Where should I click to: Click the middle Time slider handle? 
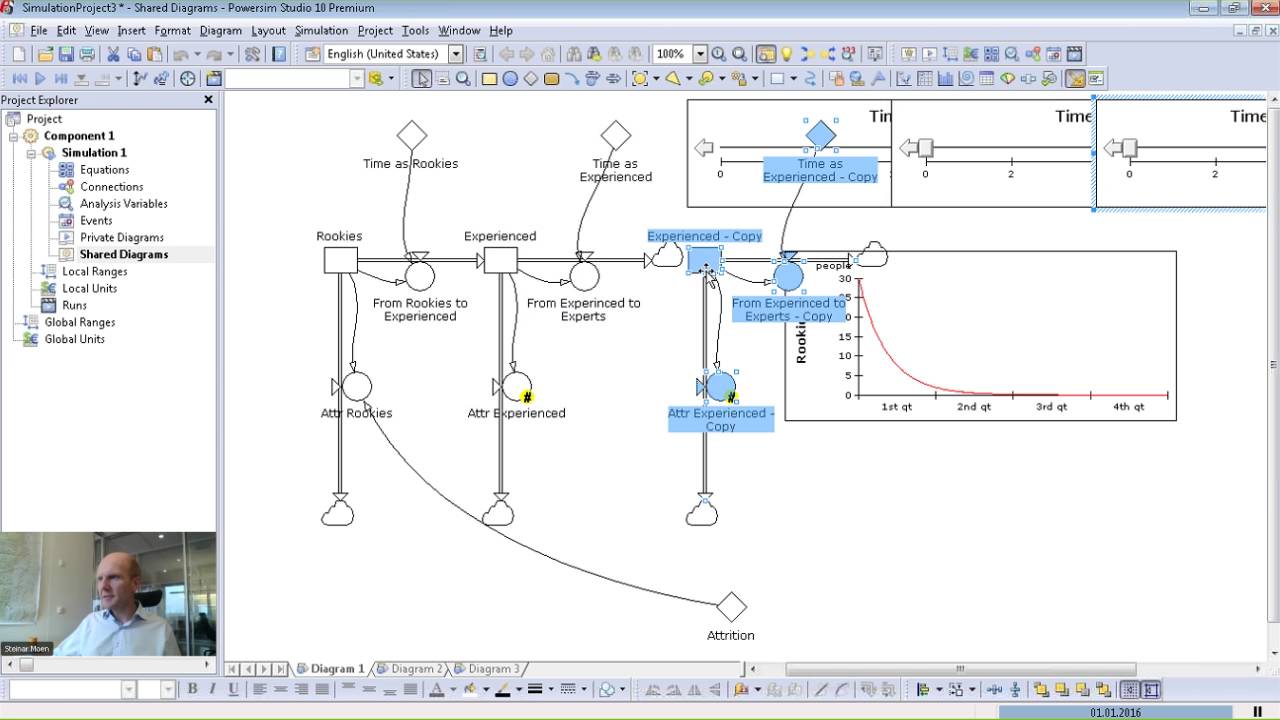click(926, 148)
